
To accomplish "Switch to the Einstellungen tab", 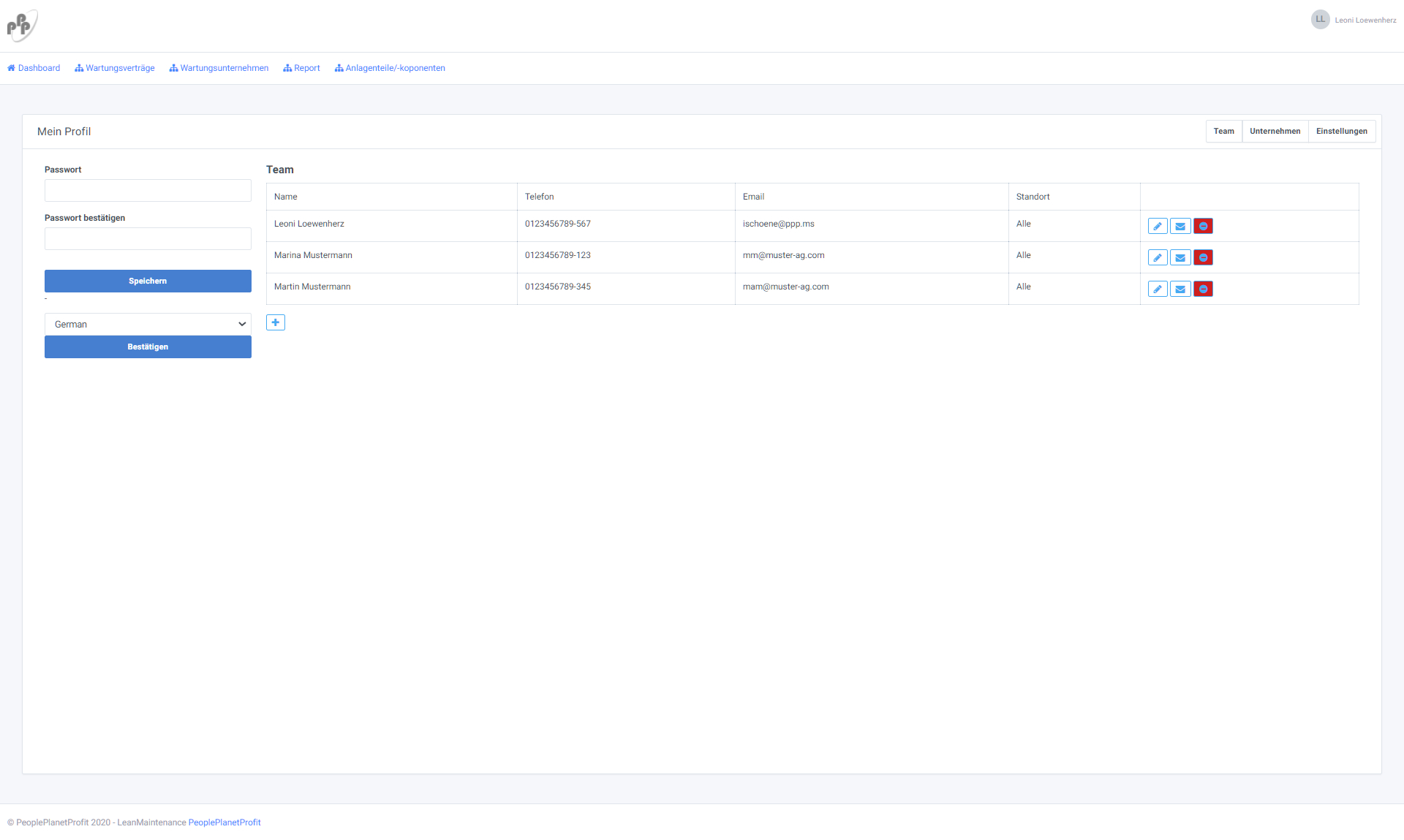I will (x=1341, y=132).
